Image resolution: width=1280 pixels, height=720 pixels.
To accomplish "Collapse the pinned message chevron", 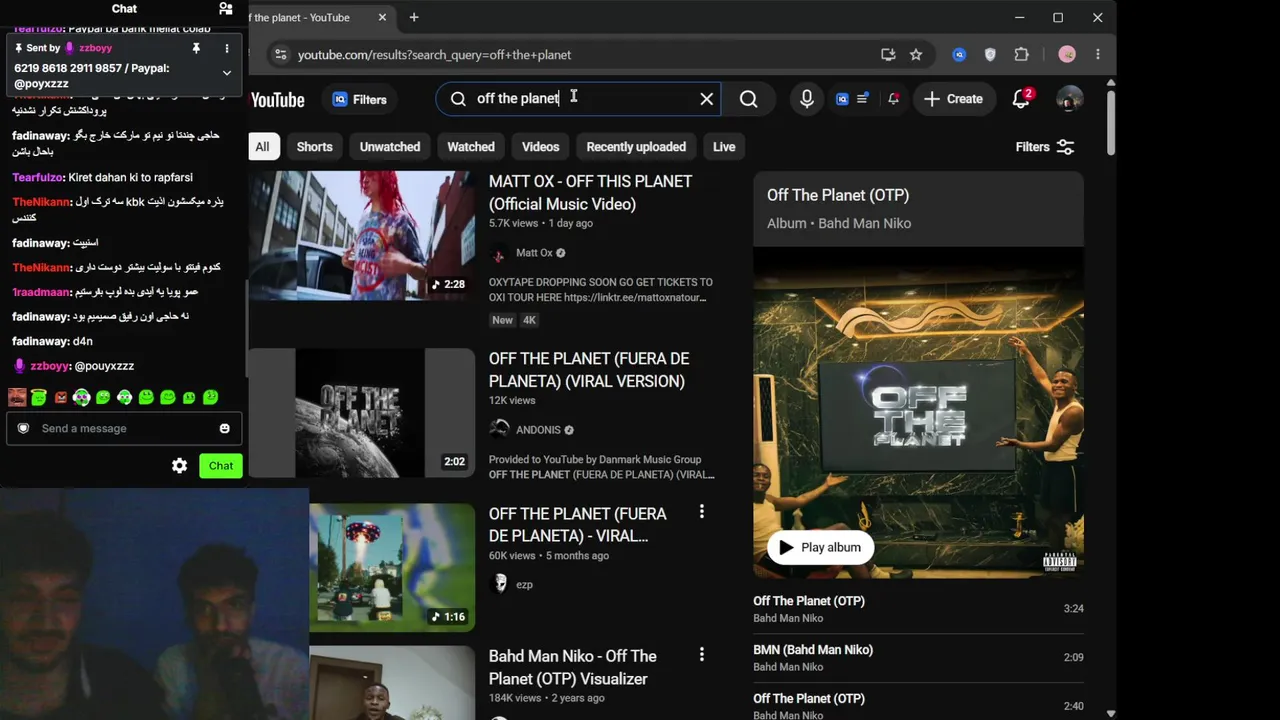I will [227, 73].
